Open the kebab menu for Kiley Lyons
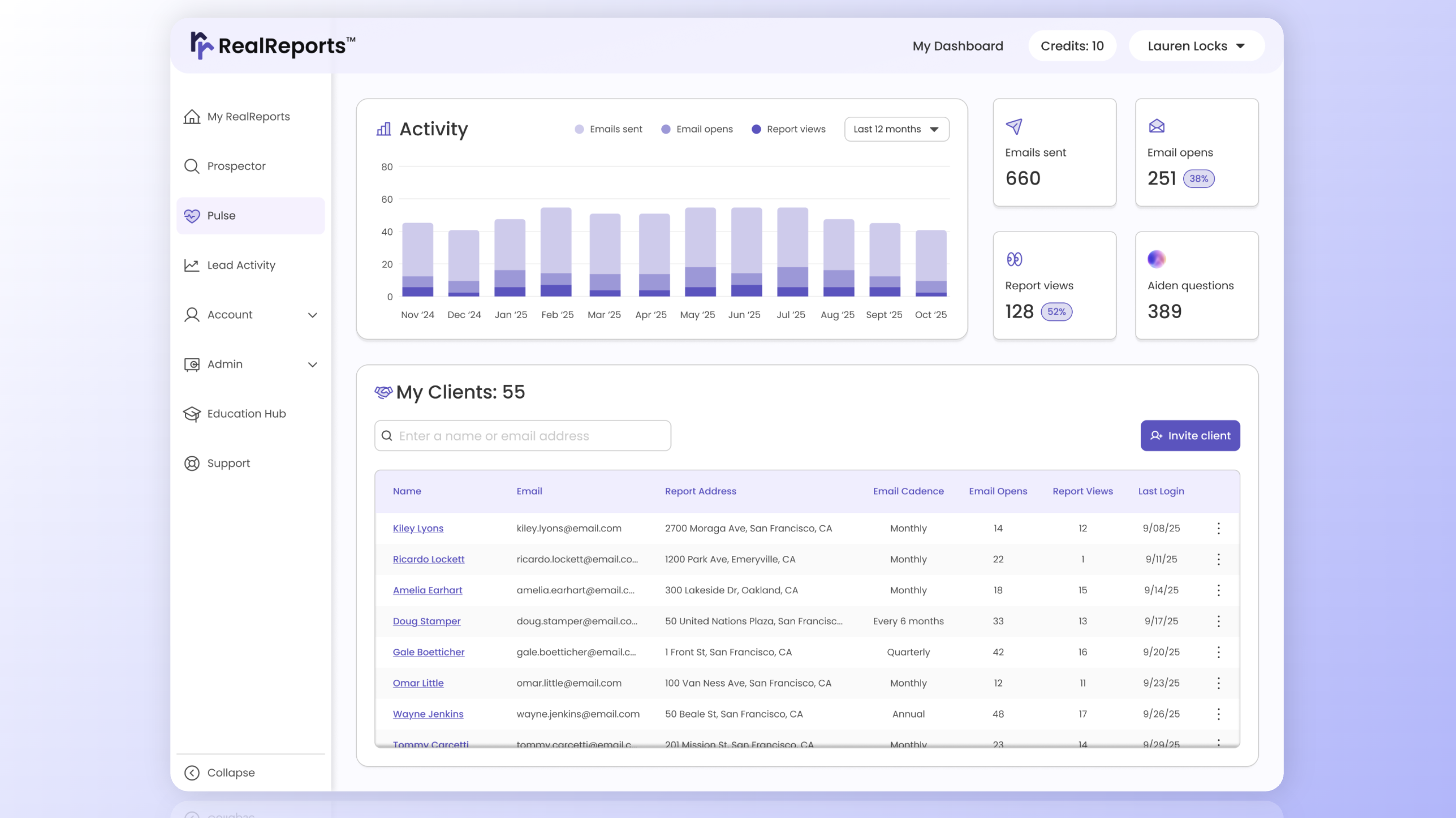 click(x=1218, y=528)
